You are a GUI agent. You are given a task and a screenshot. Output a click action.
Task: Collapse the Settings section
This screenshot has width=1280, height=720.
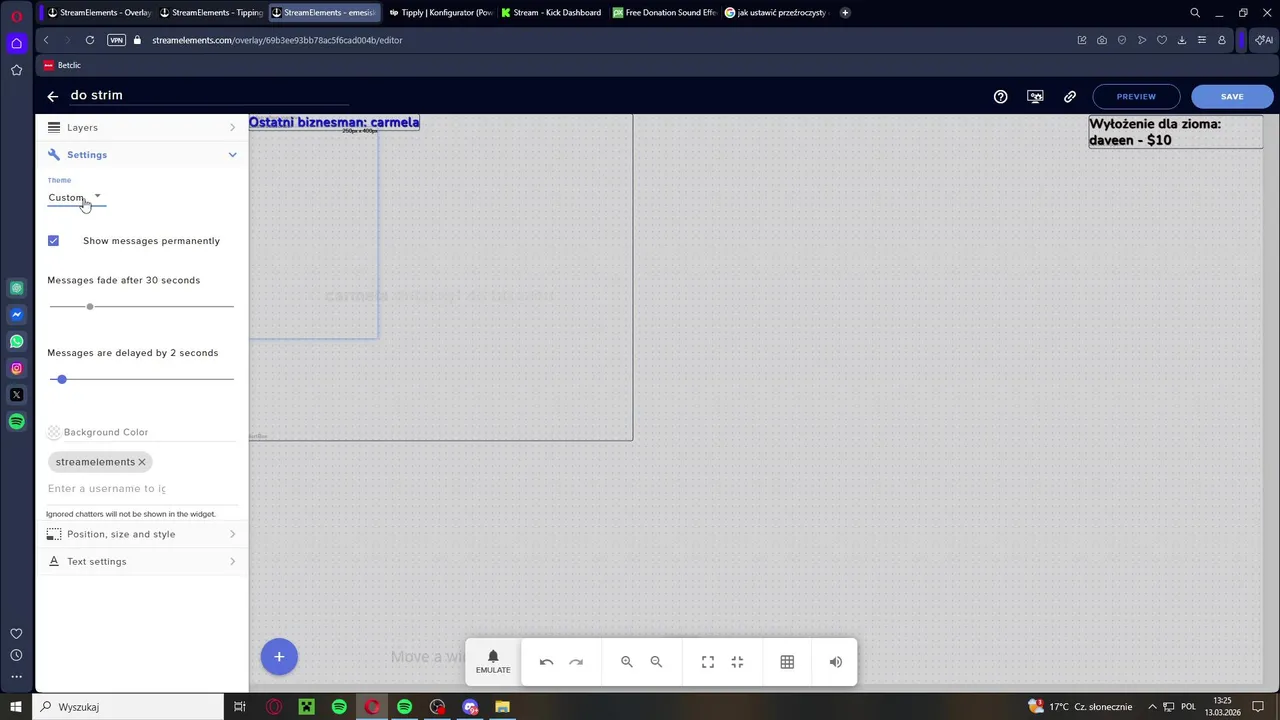[x=142, y=155]
